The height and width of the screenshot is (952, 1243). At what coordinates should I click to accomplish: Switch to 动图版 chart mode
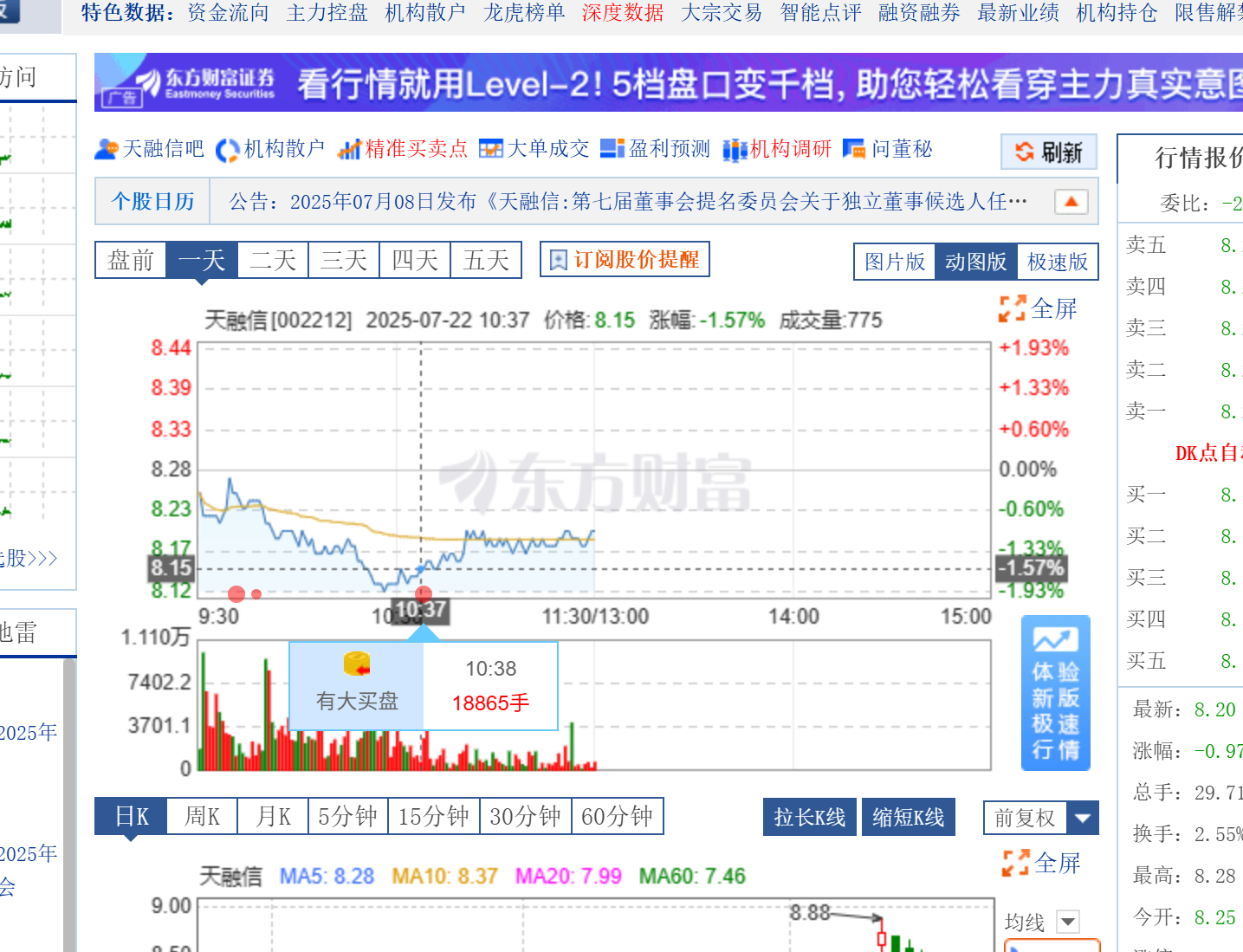pyautogui.click(x=975, y=262)
